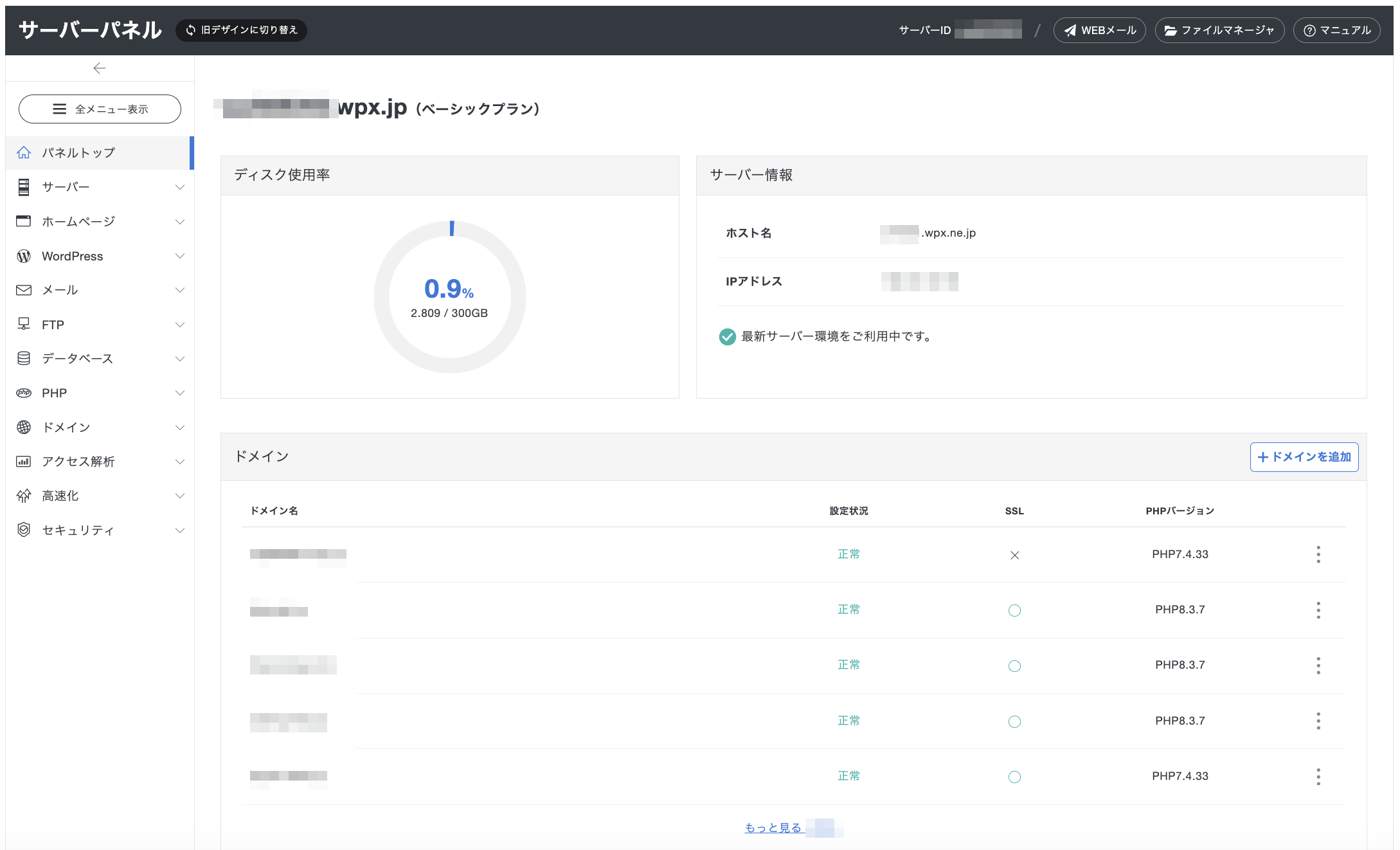The width and height of the screenshot is (1400, 850).
Task: Click the SSL X mark in first domain row
Action: point(1014,555)
